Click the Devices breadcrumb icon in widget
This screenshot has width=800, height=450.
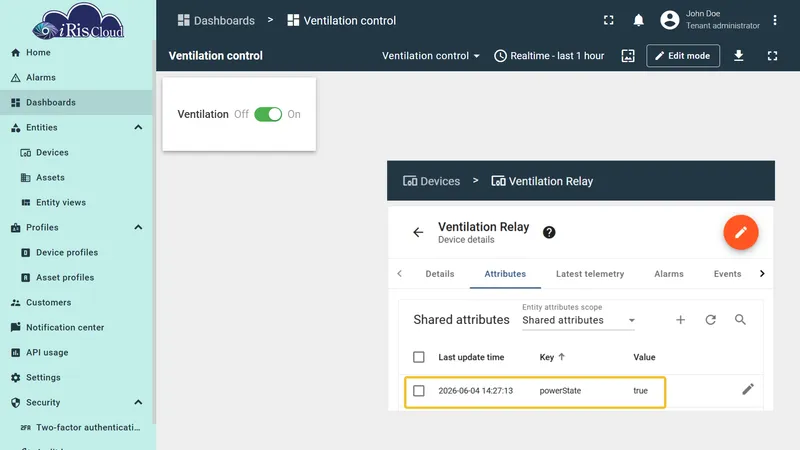point(410,181)
